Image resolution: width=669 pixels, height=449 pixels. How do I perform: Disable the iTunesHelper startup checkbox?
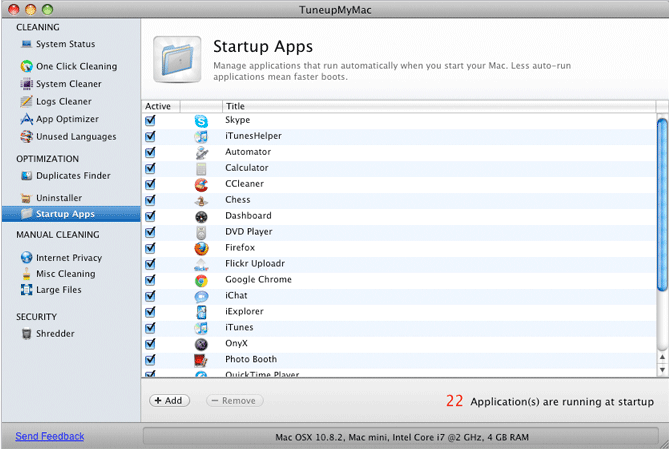150,136
